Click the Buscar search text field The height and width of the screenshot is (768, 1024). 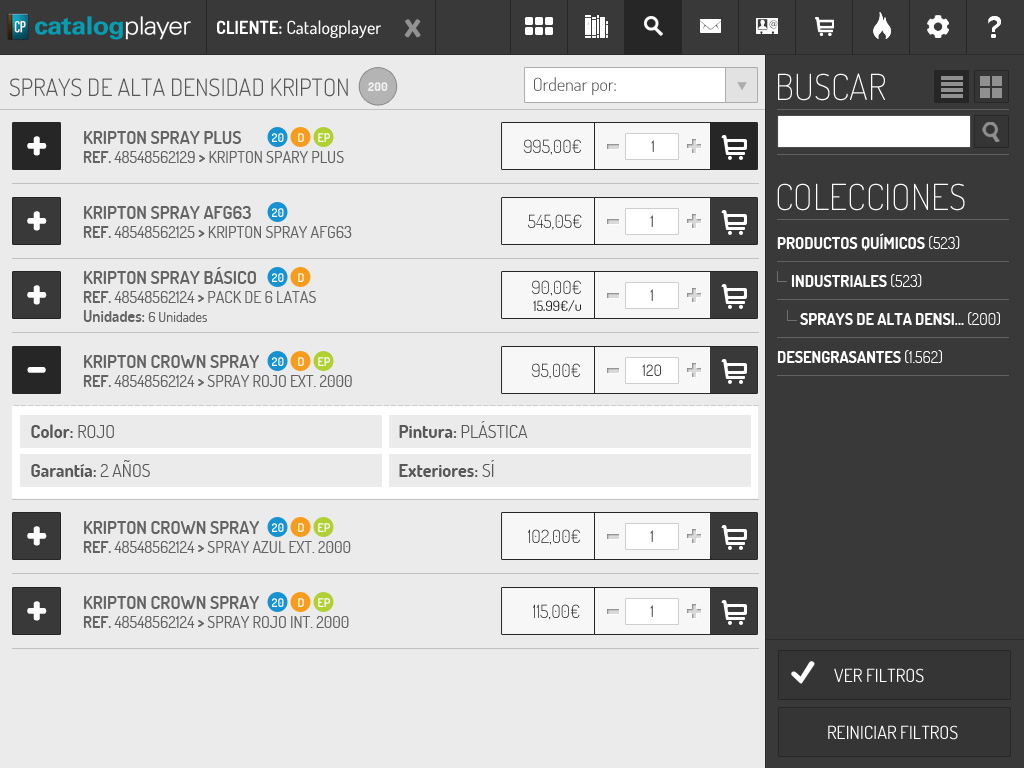tap(874, 132)
